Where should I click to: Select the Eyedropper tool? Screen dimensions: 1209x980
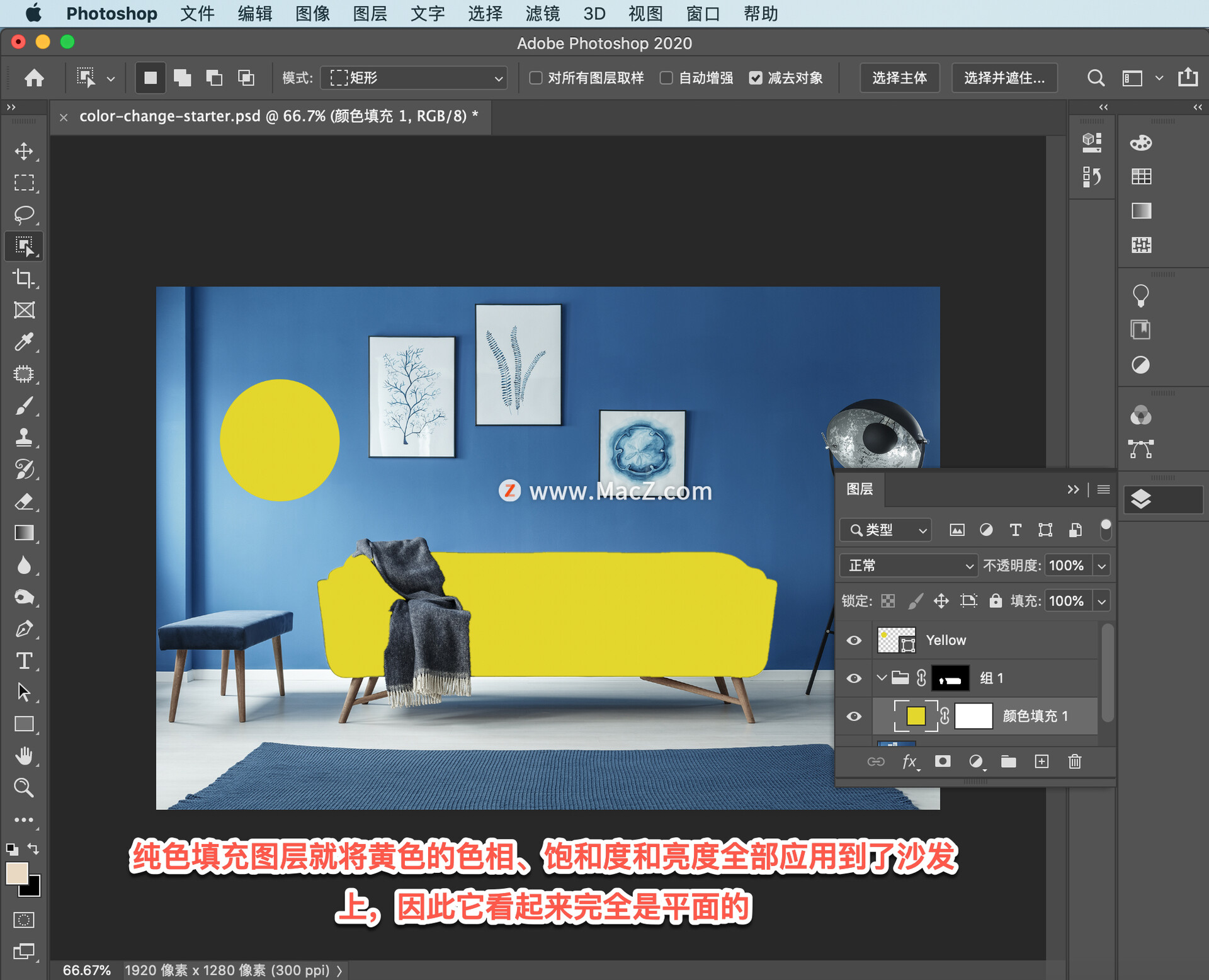pyautogui.click(x=24, y=342)
